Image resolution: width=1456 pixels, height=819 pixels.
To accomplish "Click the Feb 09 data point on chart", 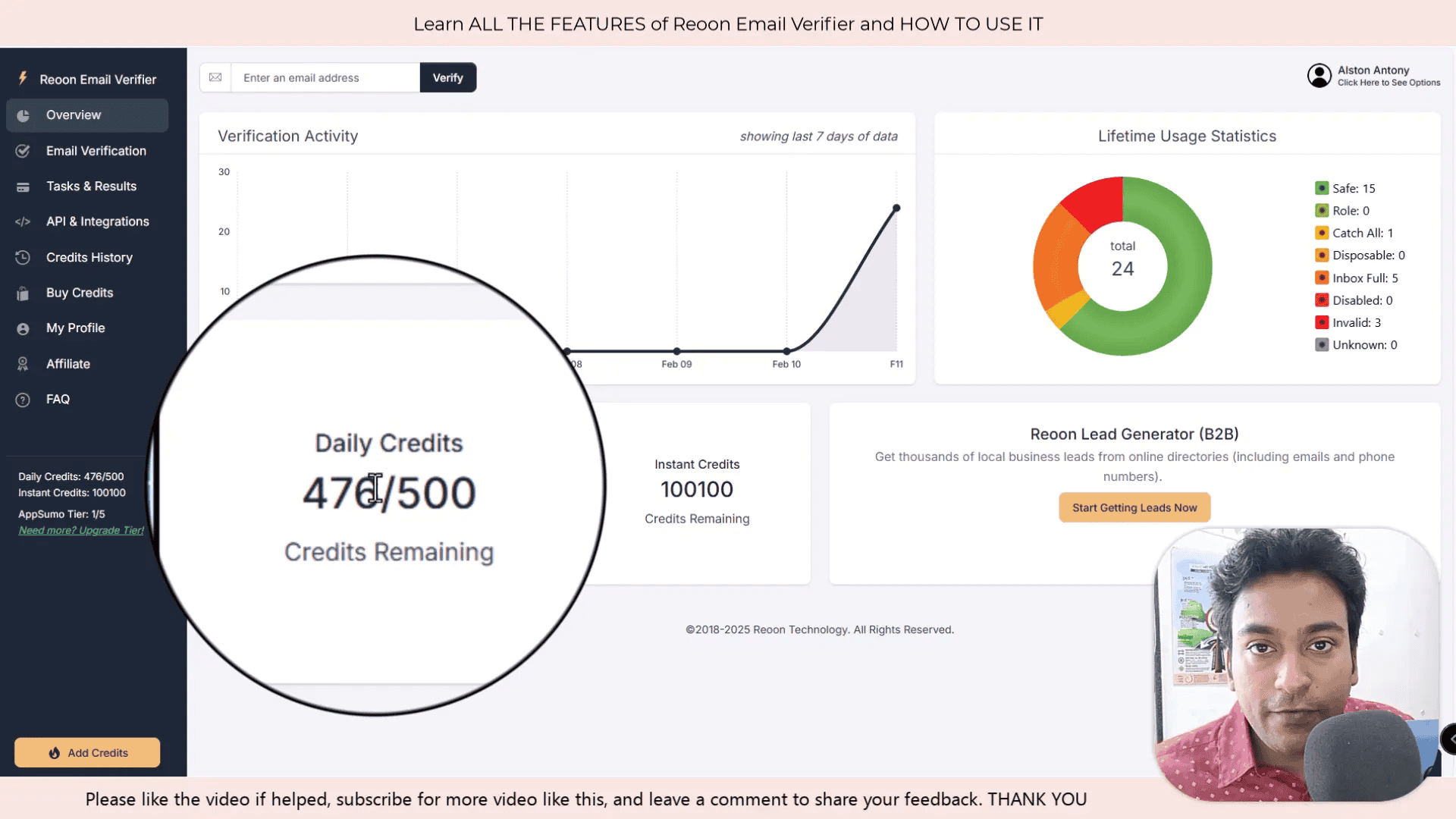I will [676, 351].
